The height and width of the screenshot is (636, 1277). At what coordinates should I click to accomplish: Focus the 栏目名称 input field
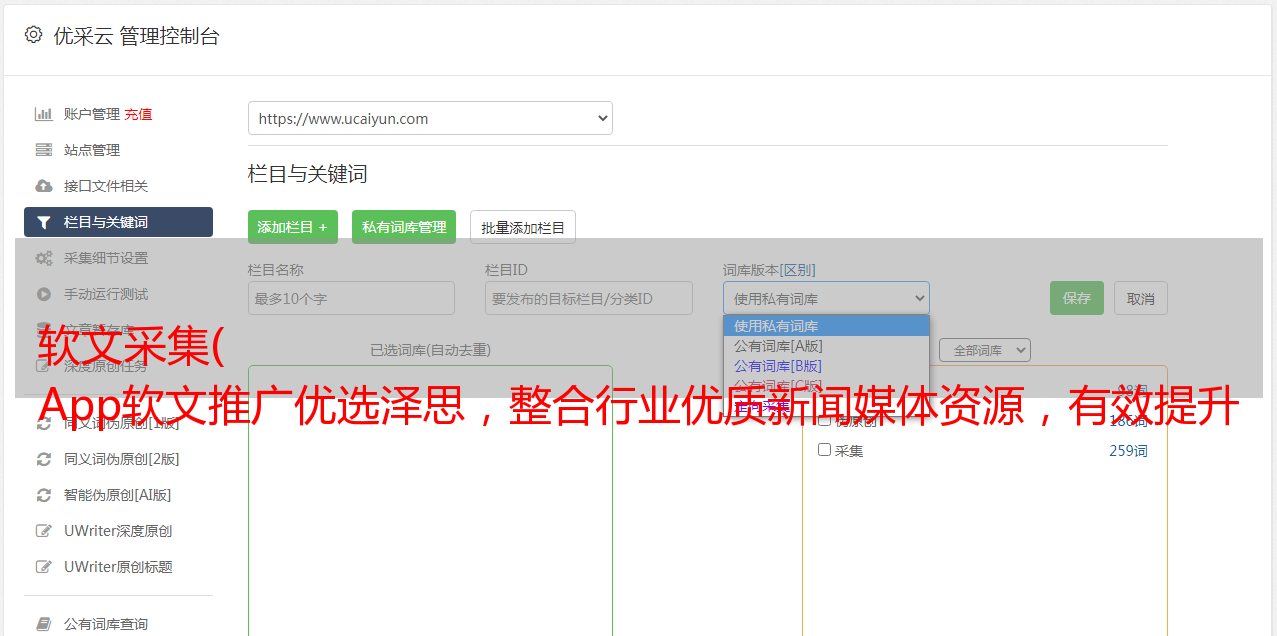click(351, 298)
